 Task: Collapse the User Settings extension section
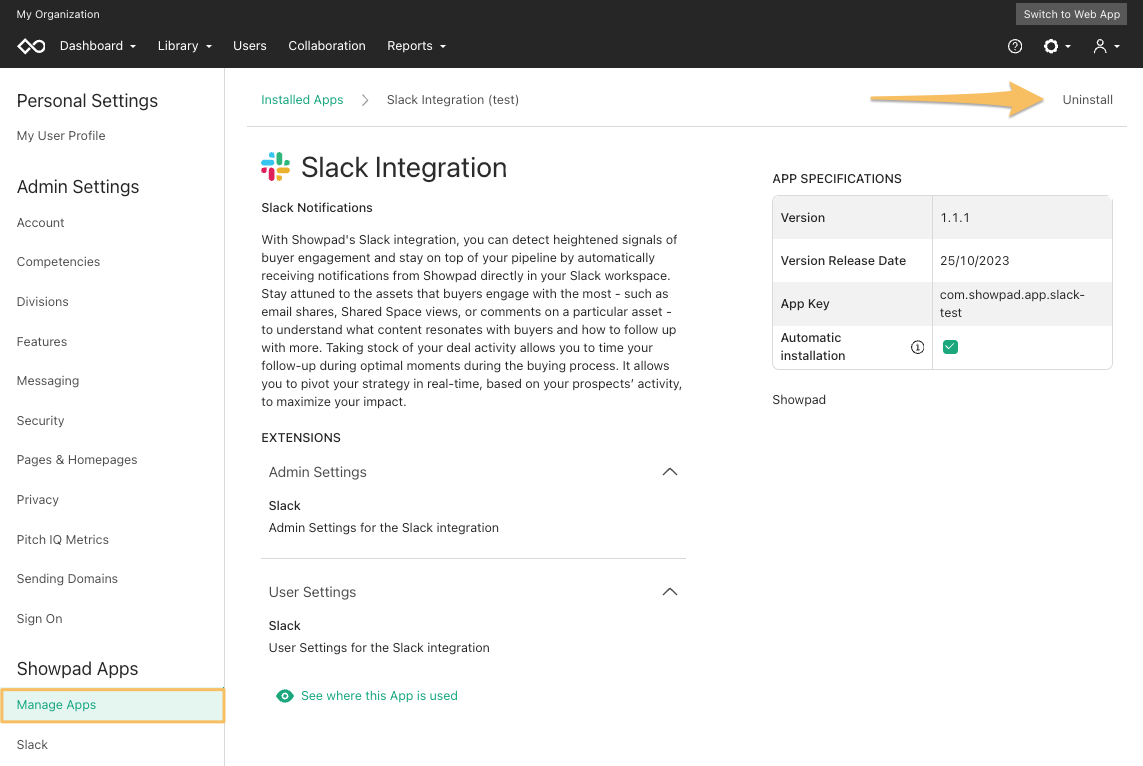tap(670, 592)
